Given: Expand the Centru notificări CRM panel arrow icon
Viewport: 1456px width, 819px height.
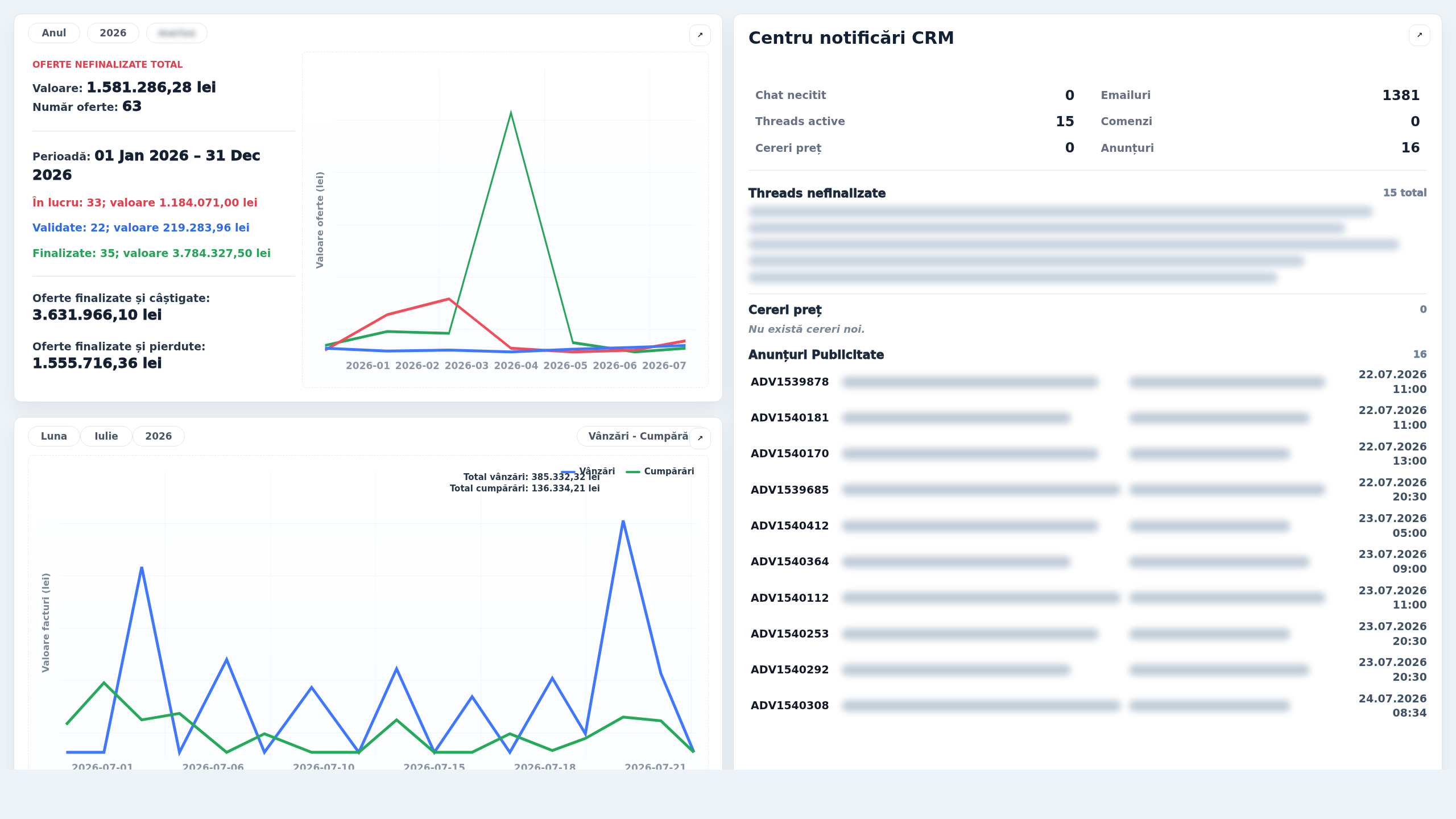Looking at the screenshot, I should pyautogui.click(x=1419, y=35).
